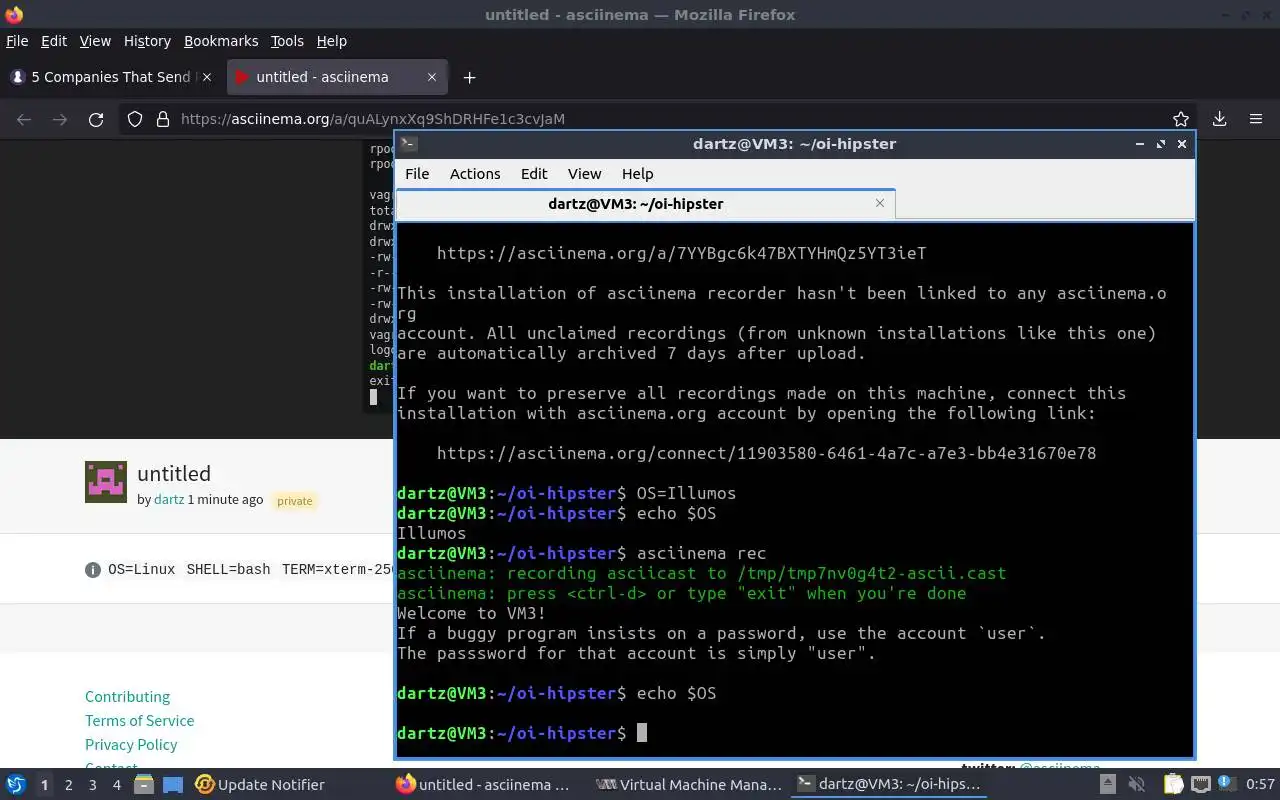Open terminal Actions menu
This screenshot has height=800, width=1280.
[x=475, y=174]
